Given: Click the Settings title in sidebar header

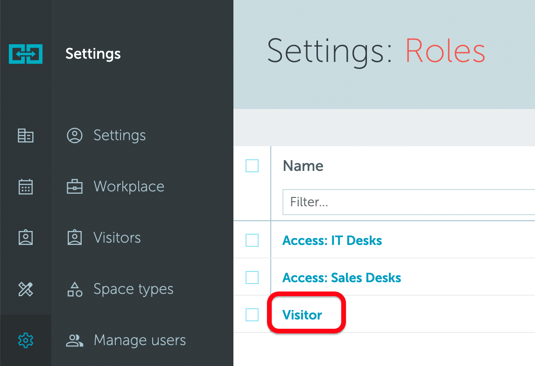Looking at the screenshot, I should (x=93, y=54).
